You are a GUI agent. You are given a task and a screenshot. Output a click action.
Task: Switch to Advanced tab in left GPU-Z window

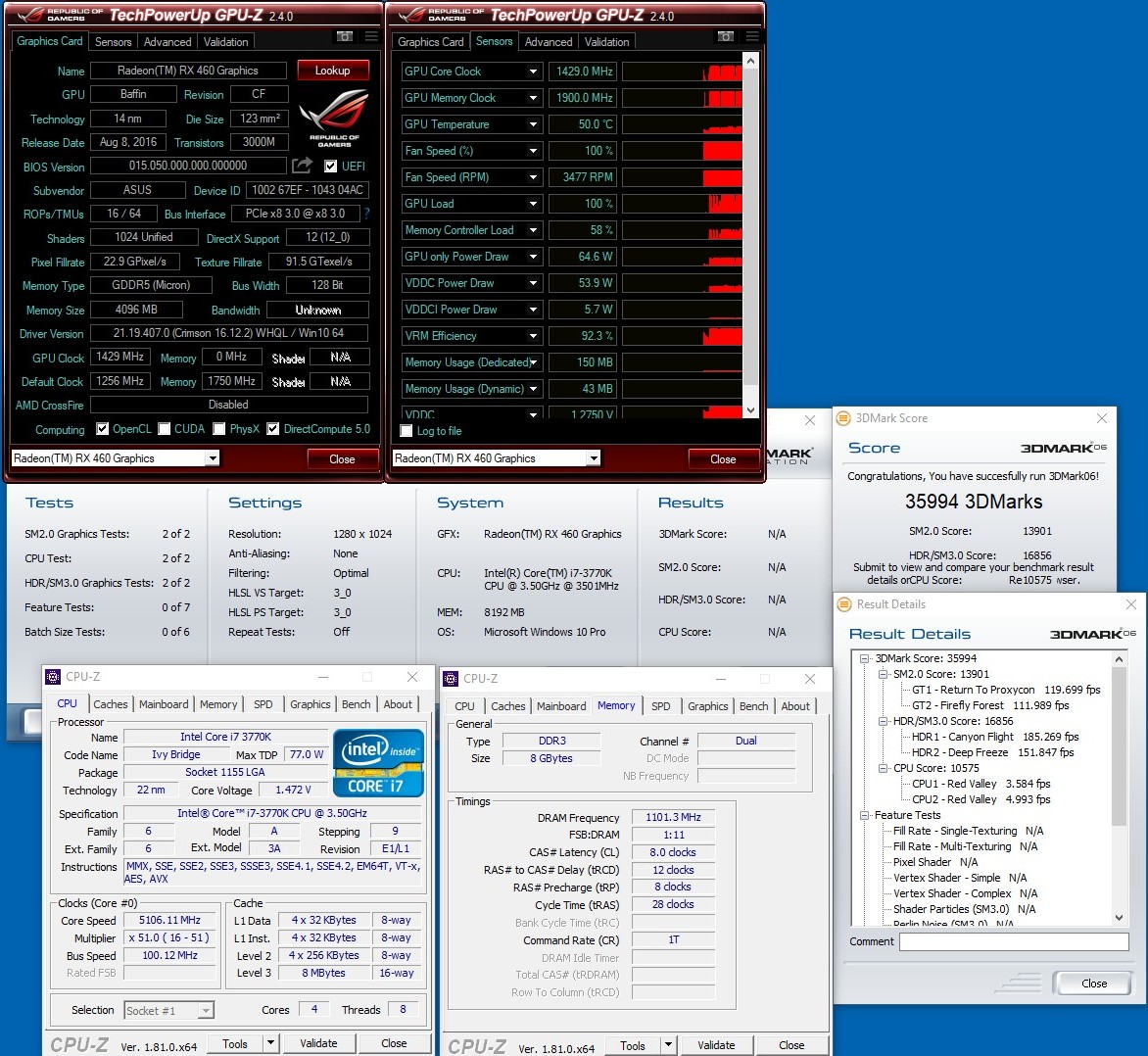click(x=167, y=42)
